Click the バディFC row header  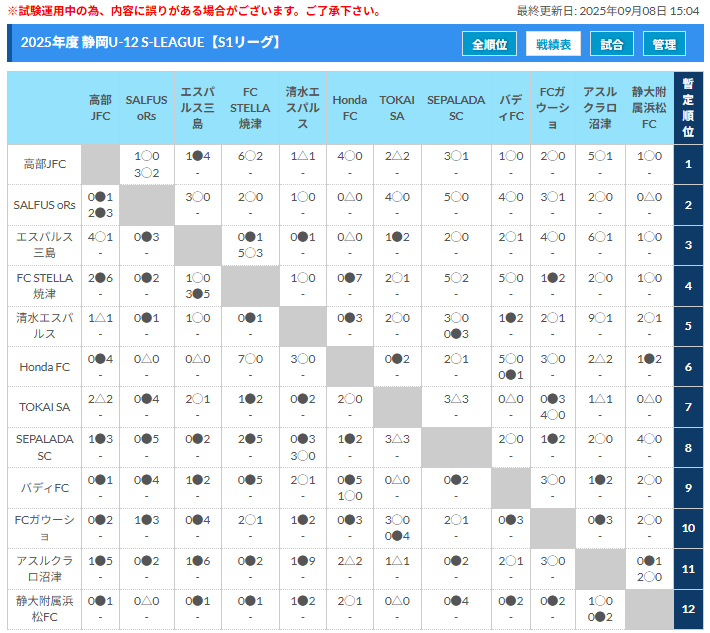(44, 488)
